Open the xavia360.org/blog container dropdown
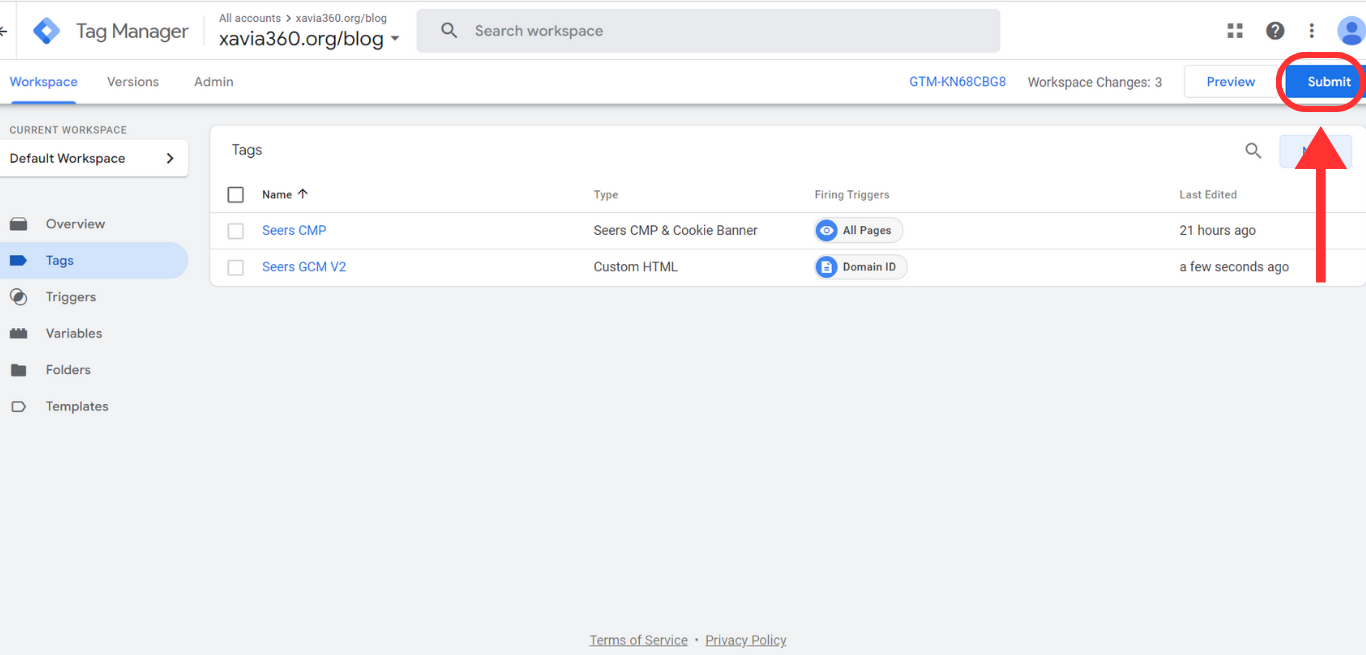This screenshot has height=655, width=1366. point(309,38)
